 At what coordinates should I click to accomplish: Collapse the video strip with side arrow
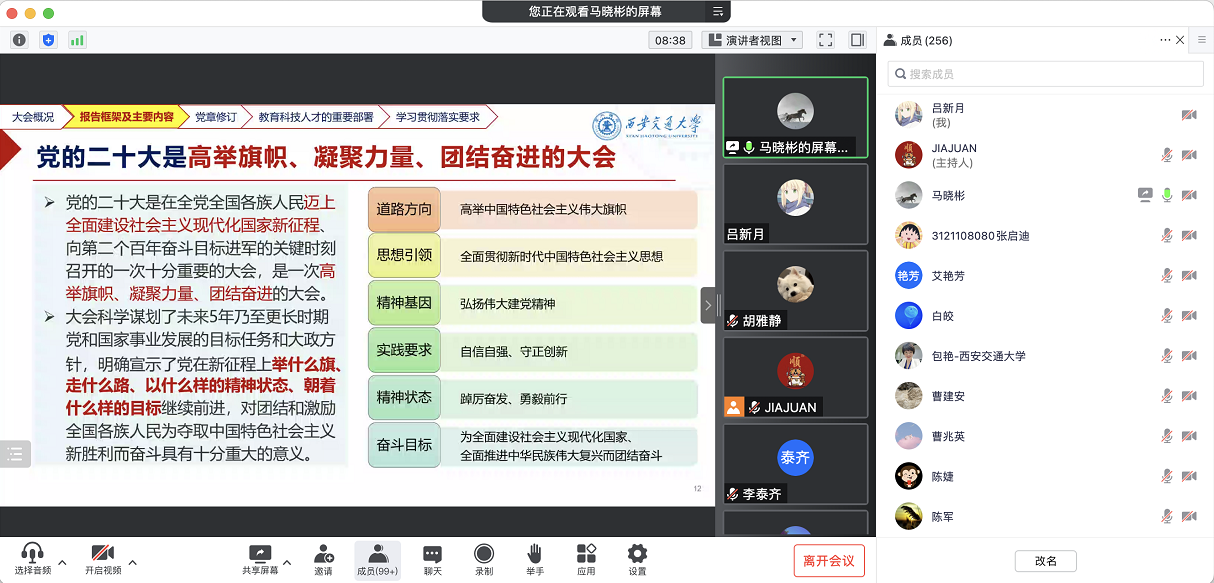pos(708,305)
